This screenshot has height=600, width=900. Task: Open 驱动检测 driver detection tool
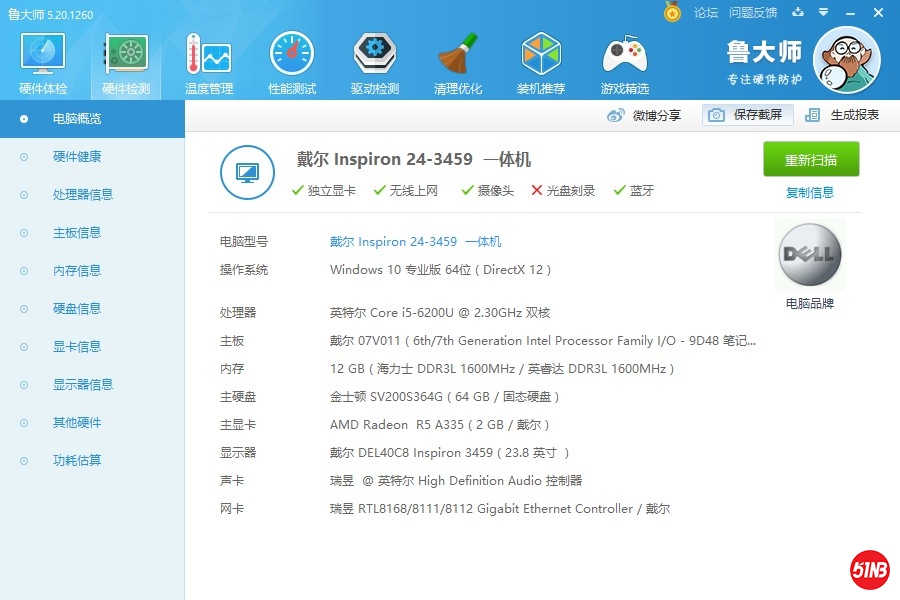coord(375,63)
